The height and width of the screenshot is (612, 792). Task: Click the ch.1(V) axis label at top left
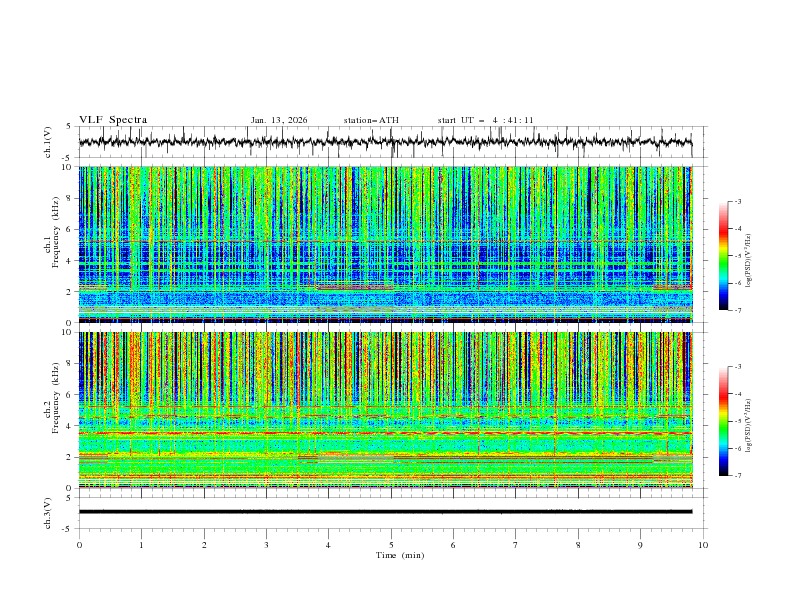click(x=47, y=142)
